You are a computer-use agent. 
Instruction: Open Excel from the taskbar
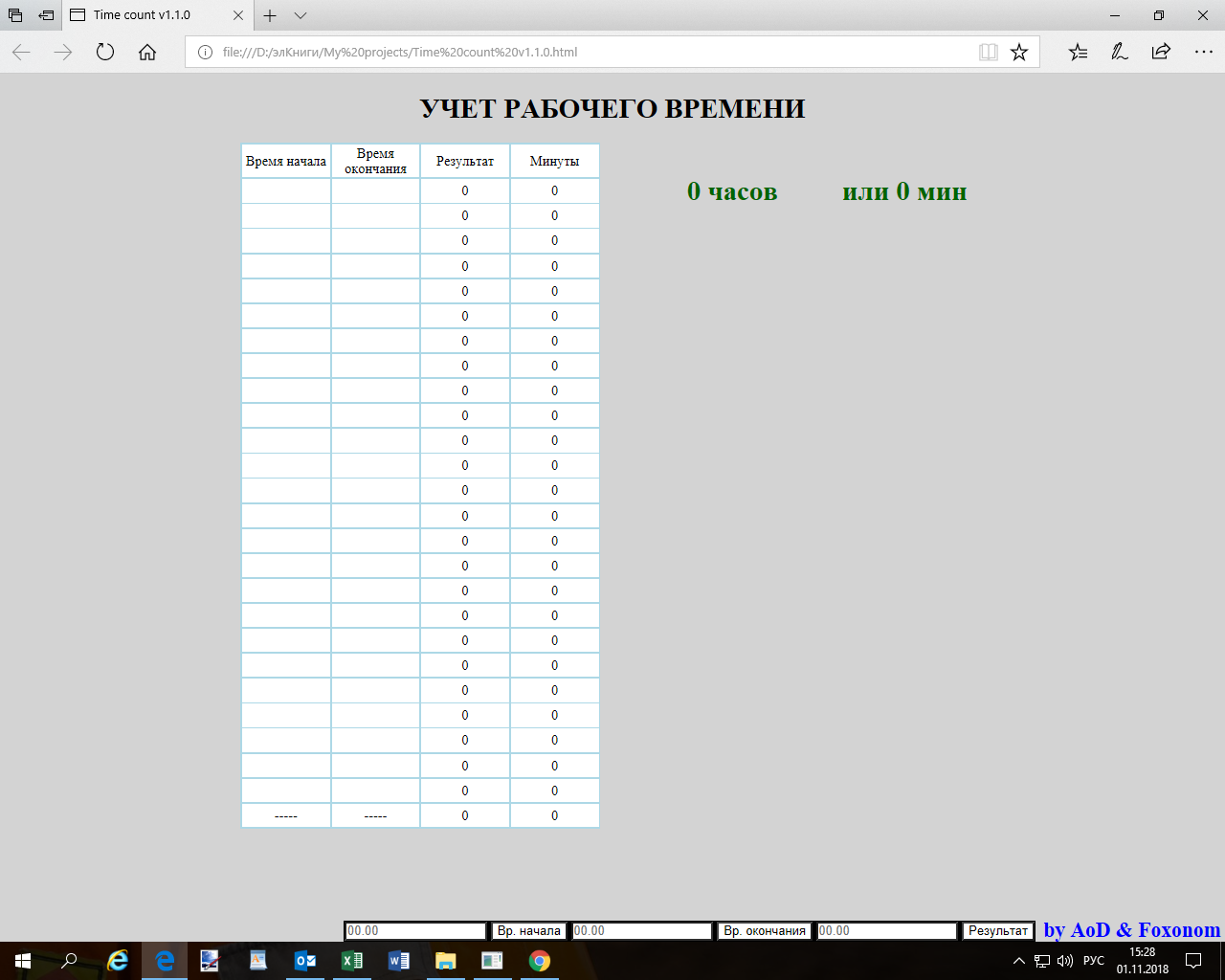[351, 961]
